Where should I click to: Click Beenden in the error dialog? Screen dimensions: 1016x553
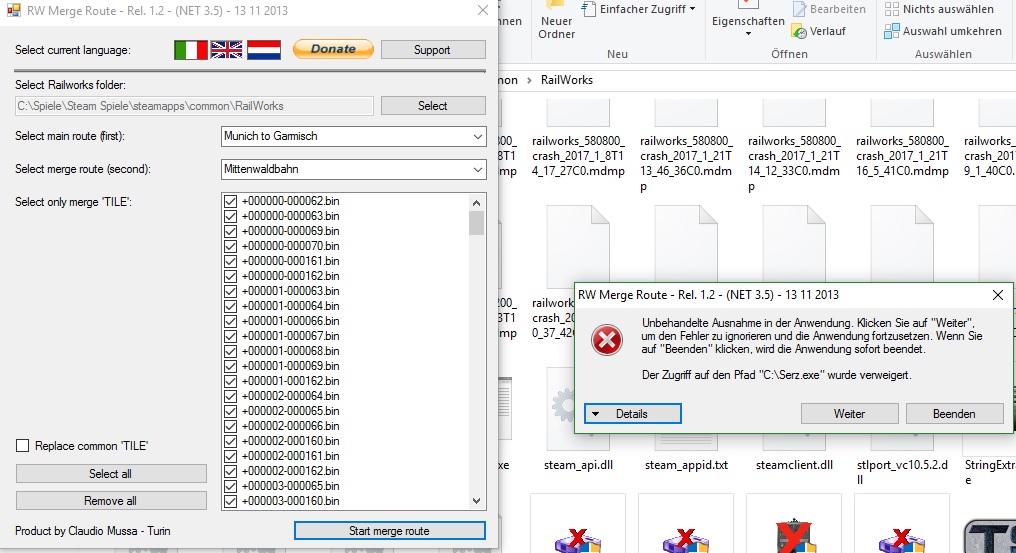[x=954, y=414]
